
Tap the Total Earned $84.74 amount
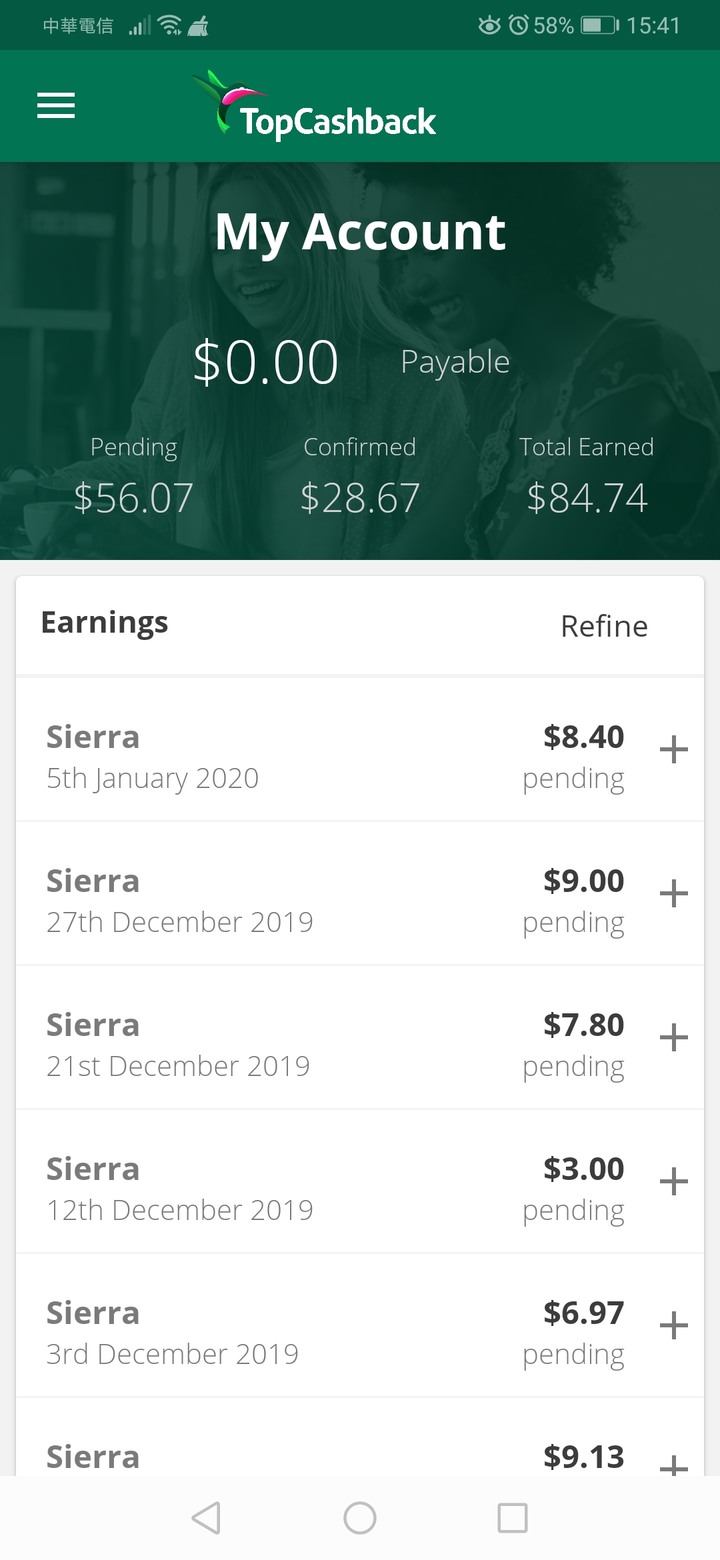(x=587, y=497)
